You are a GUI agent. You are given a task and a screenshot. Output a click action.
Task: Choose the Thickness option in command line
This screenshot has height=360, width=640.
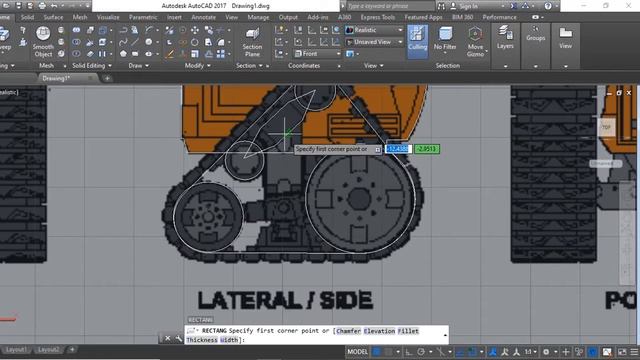pyautogui.click(x=202, y=340)
